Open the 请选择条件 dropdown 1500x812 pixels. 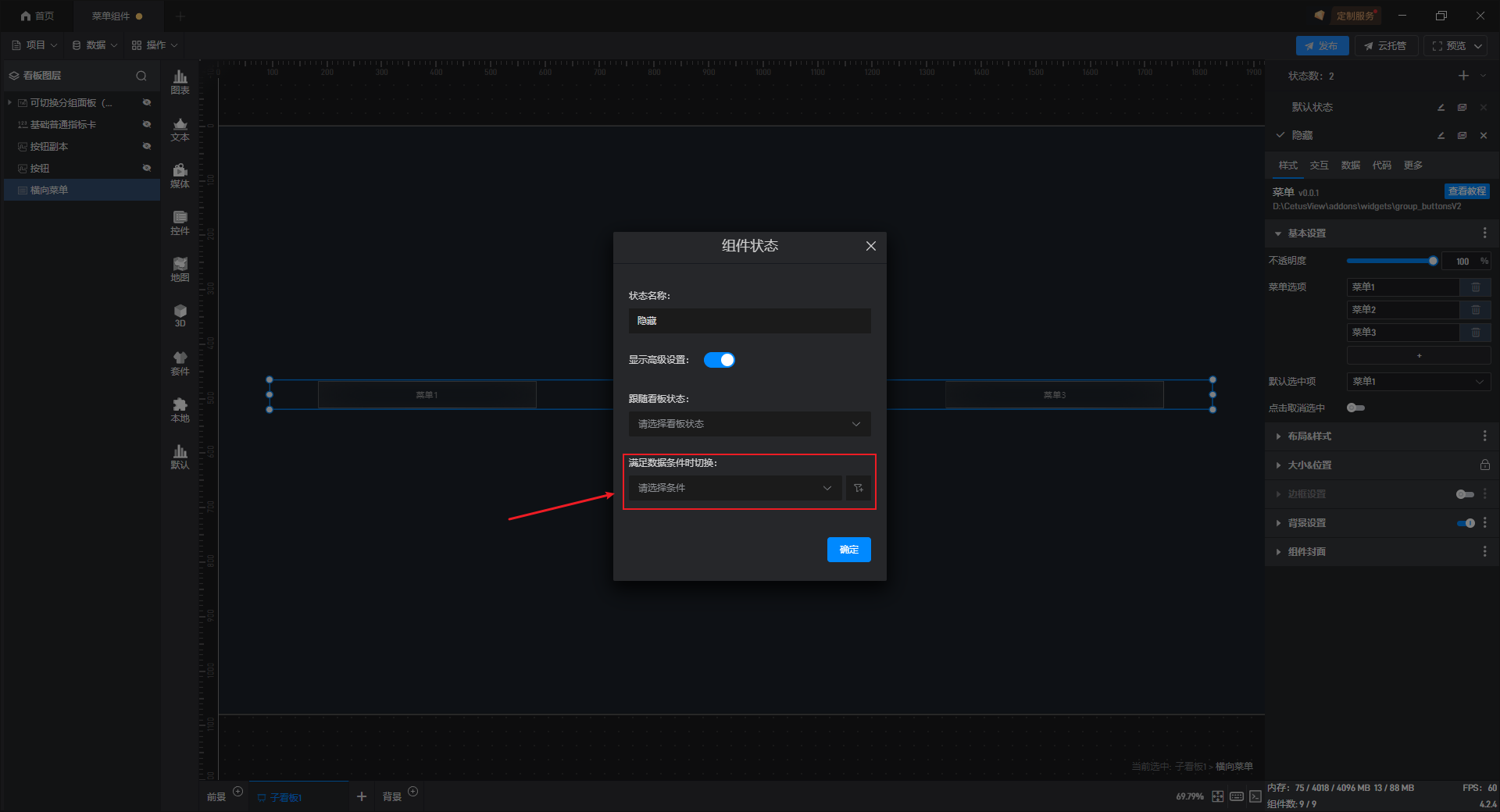(x=734, y=488)
